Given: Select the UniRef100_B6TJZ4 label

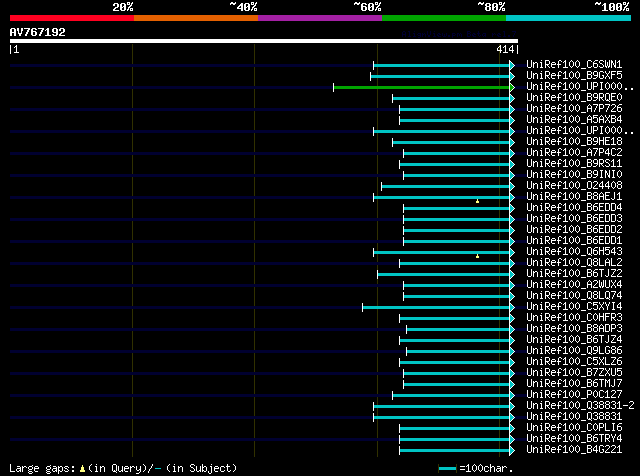Looking at the screenshot, I should pos(574,340).
